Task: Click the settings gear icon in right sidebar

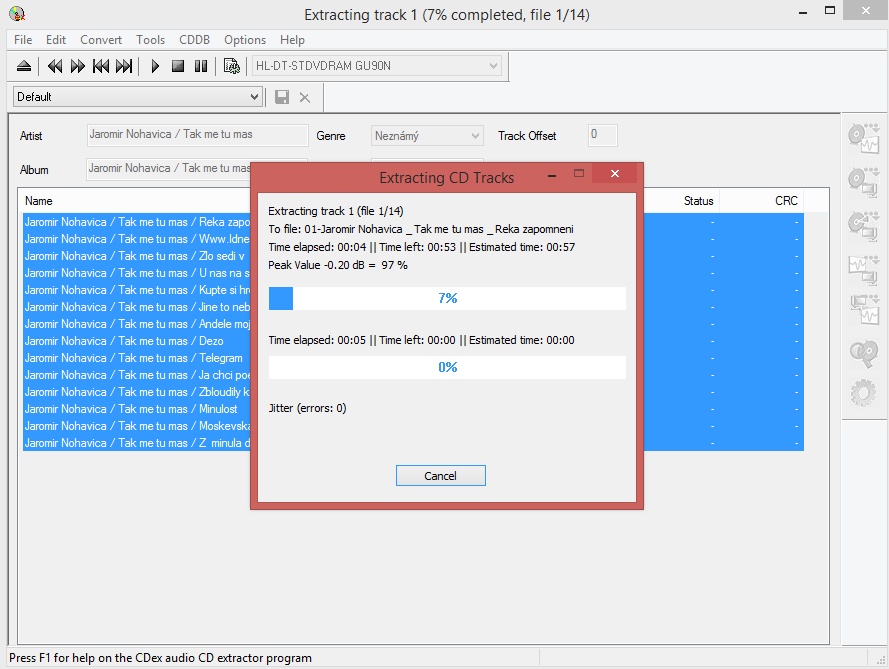Action: (862, 393)
